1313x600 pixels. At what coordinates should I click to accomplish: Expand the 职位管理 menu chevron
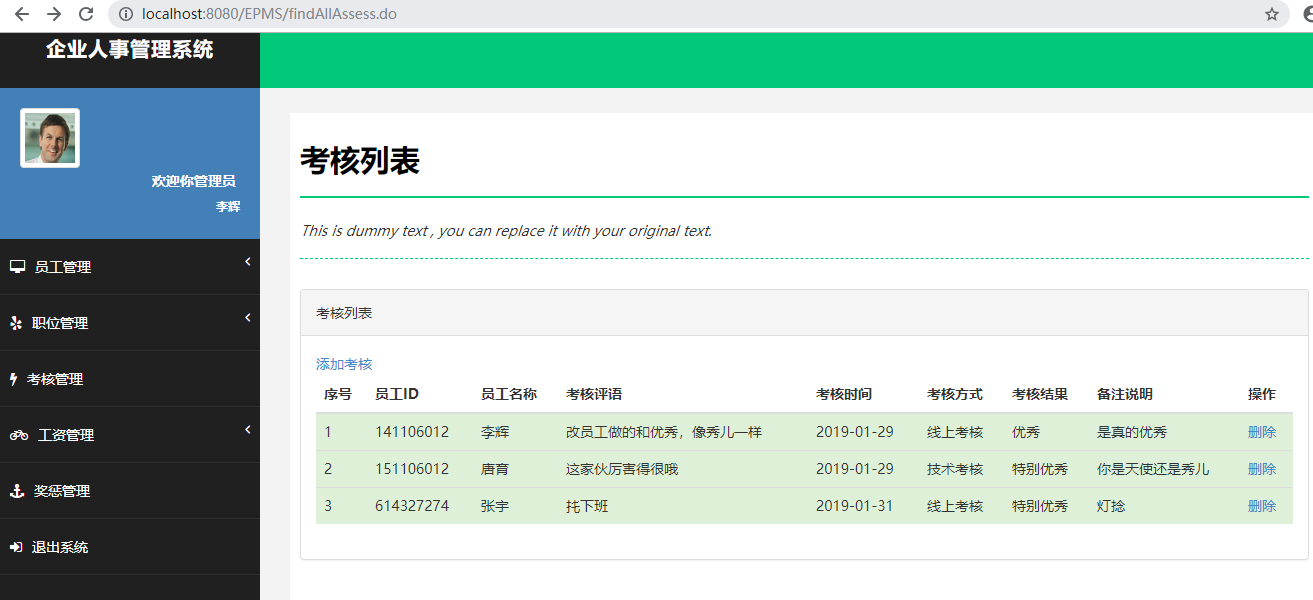247,317
